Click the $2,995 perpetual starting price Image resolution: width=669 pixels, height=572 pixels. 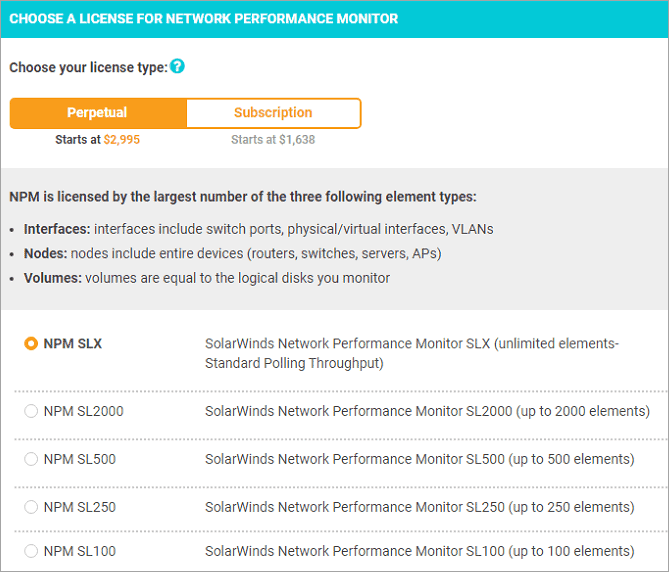(121, 140)
